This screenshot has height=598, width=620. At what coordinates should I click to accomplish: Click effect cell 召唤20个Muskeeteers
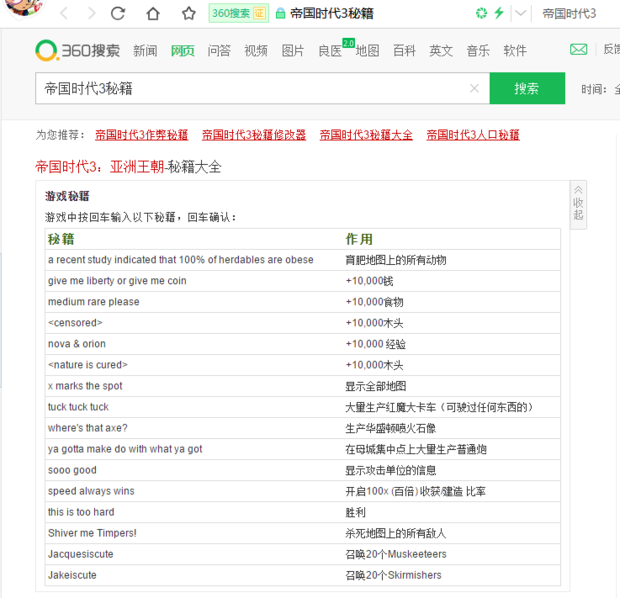(396, 554)
